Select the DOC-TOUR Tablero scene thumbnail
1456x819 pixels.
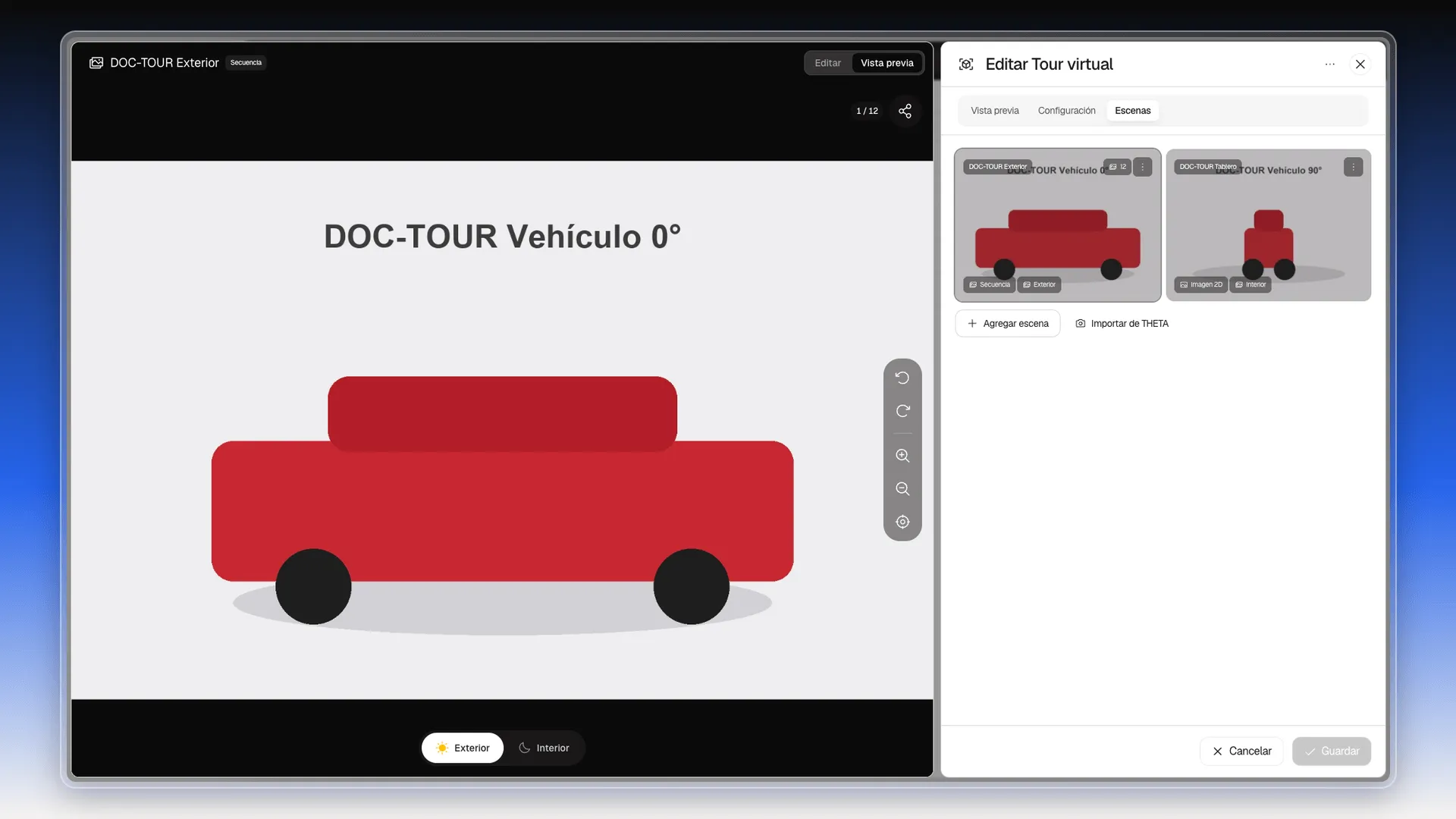click(1269, 225)
